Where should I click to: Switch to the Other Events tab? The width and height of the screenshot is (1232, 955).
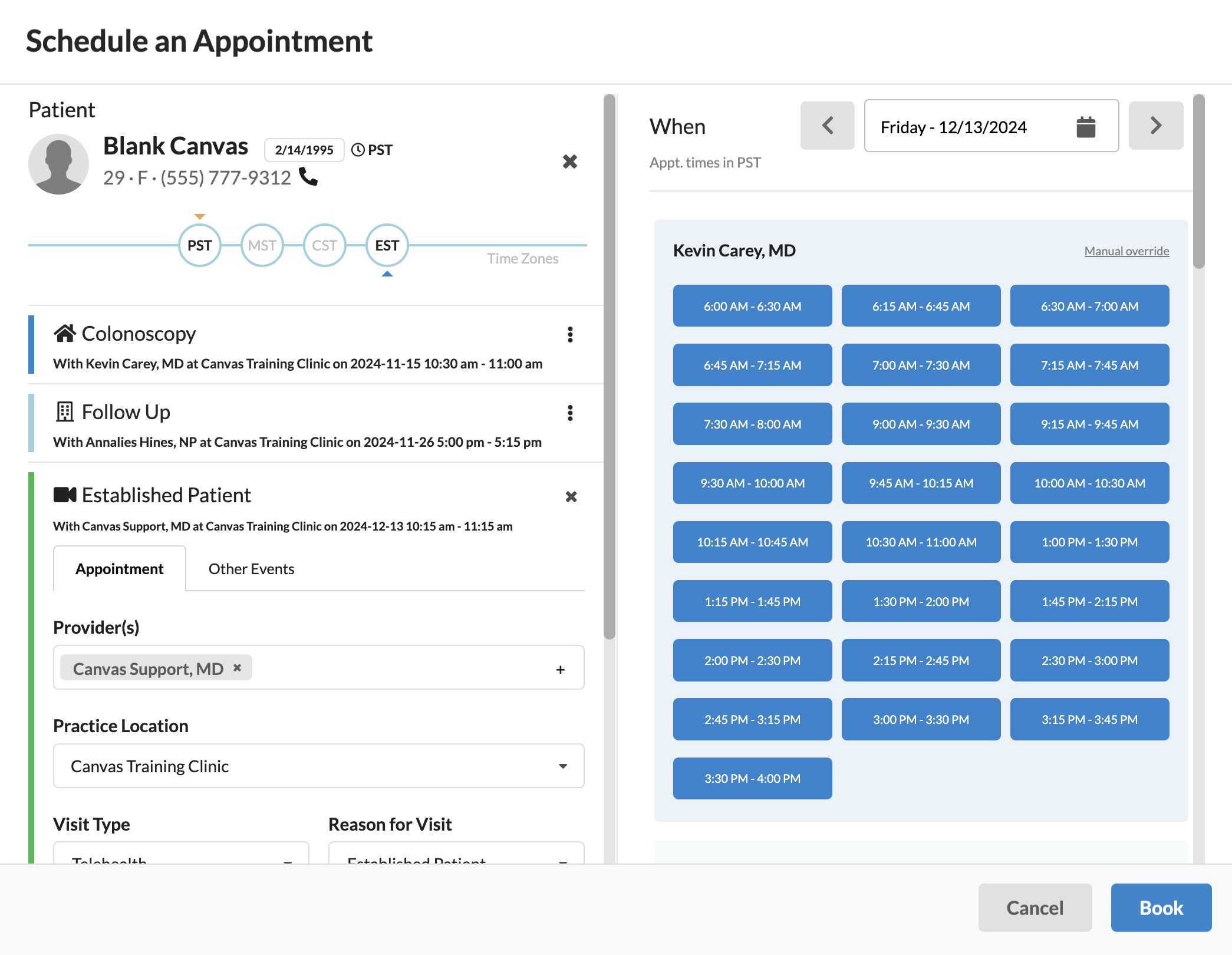pos(251,569)
